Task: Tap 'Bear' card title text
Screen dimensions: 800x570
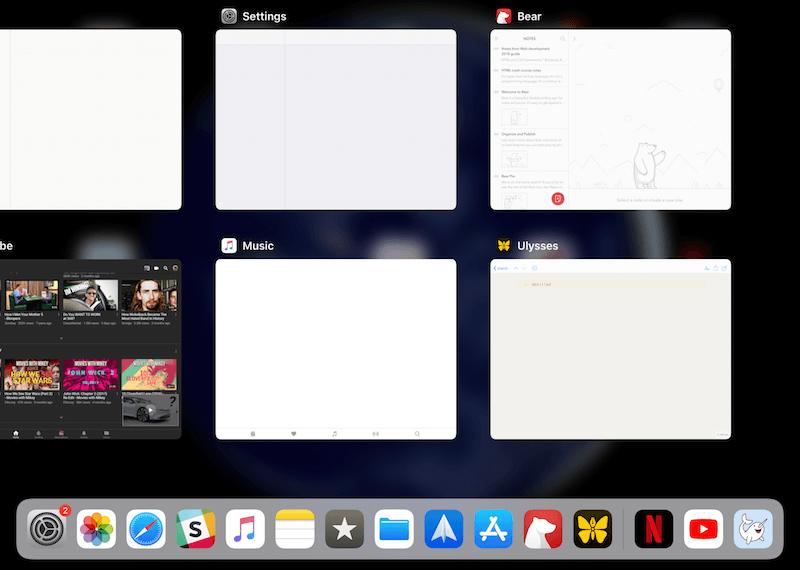Action: point(529,16)
